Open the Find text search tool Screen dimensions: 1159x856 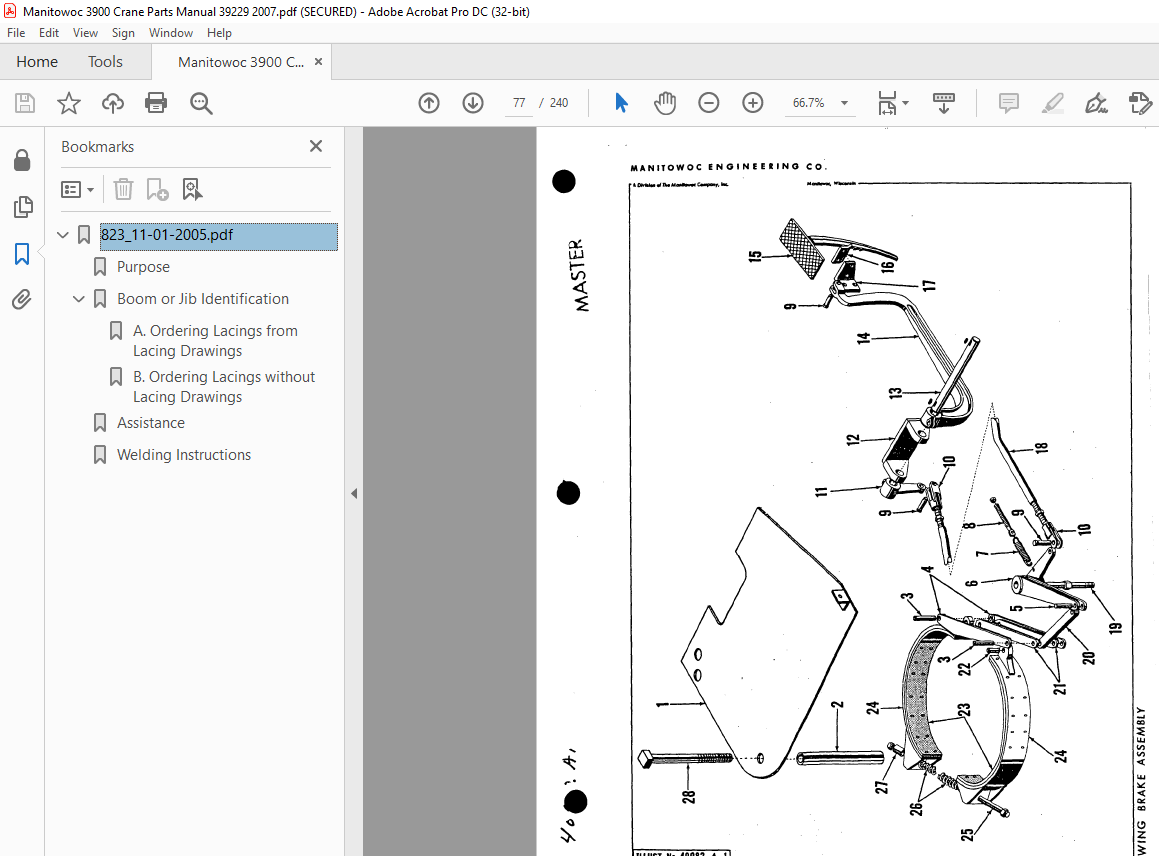201,103
